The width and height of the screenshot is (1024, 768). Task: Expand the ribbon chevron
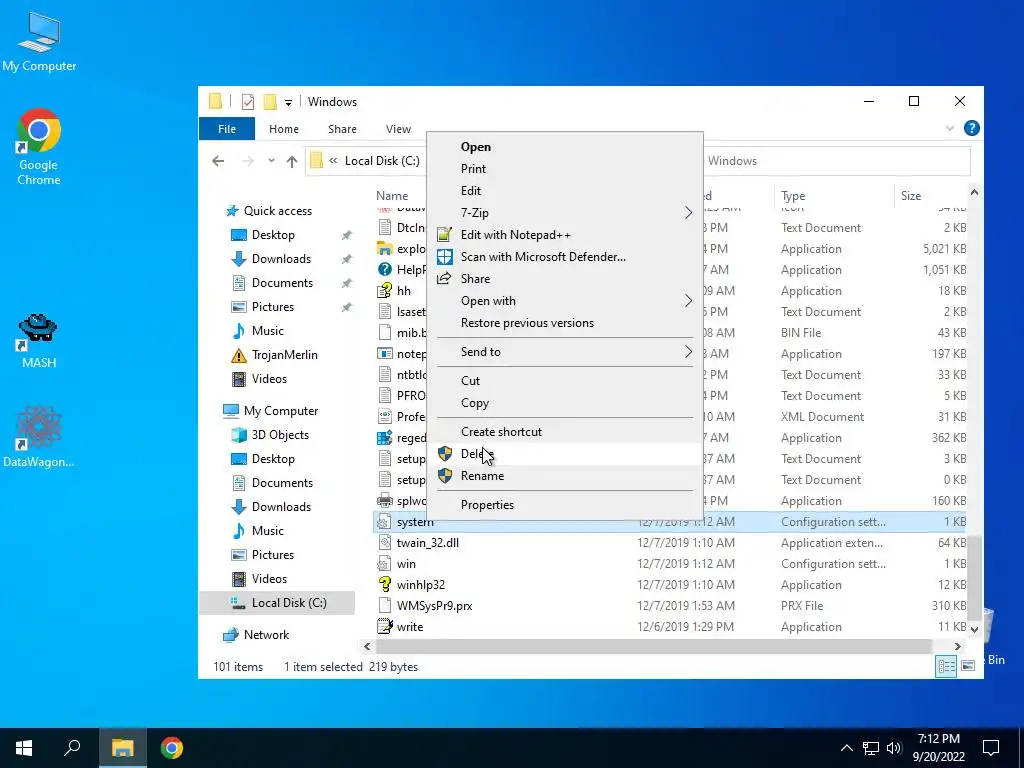[950, 129]
